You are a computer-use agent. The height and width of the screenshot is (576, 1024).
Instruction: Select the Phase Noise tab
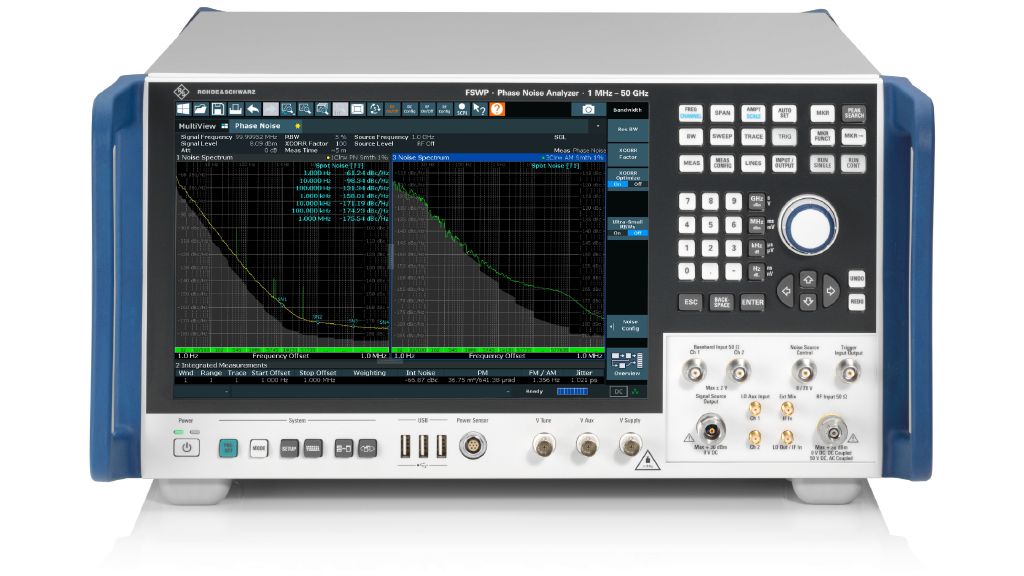click(x=259, y=126)
